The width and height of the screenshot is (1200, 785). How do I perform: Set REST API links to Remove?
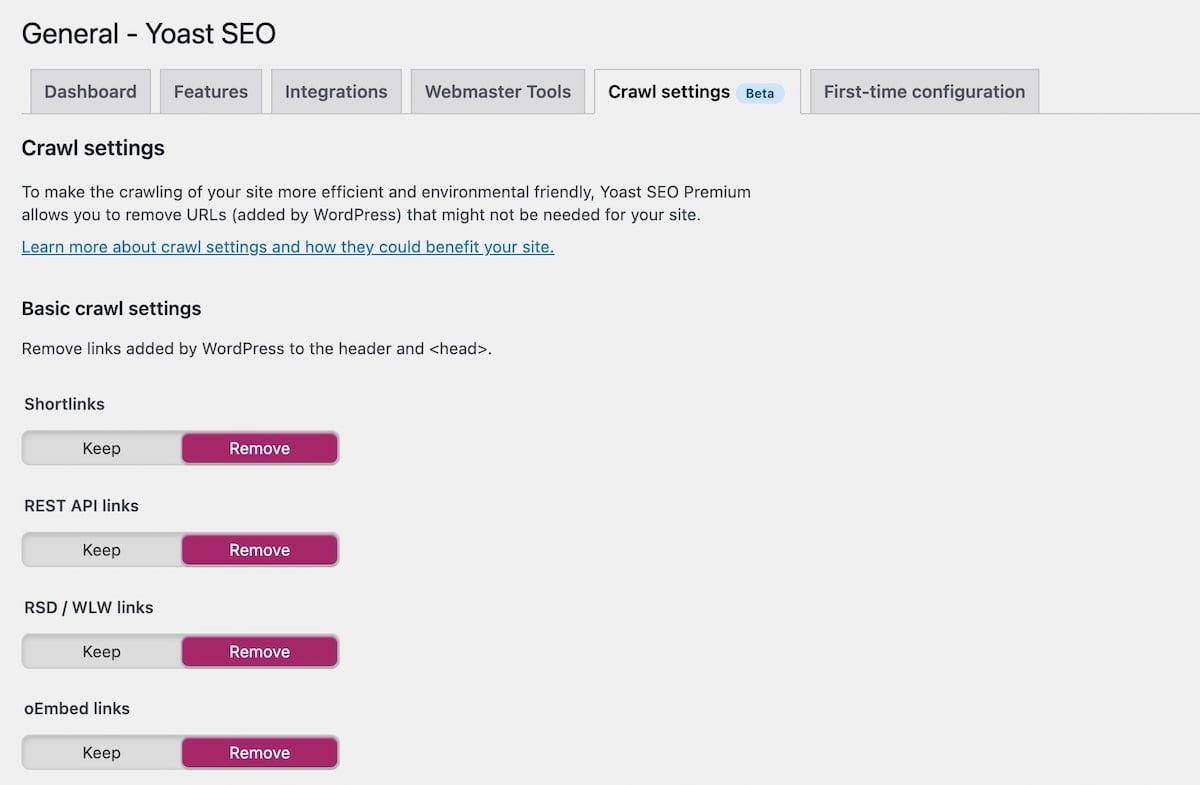pos(259,550)
